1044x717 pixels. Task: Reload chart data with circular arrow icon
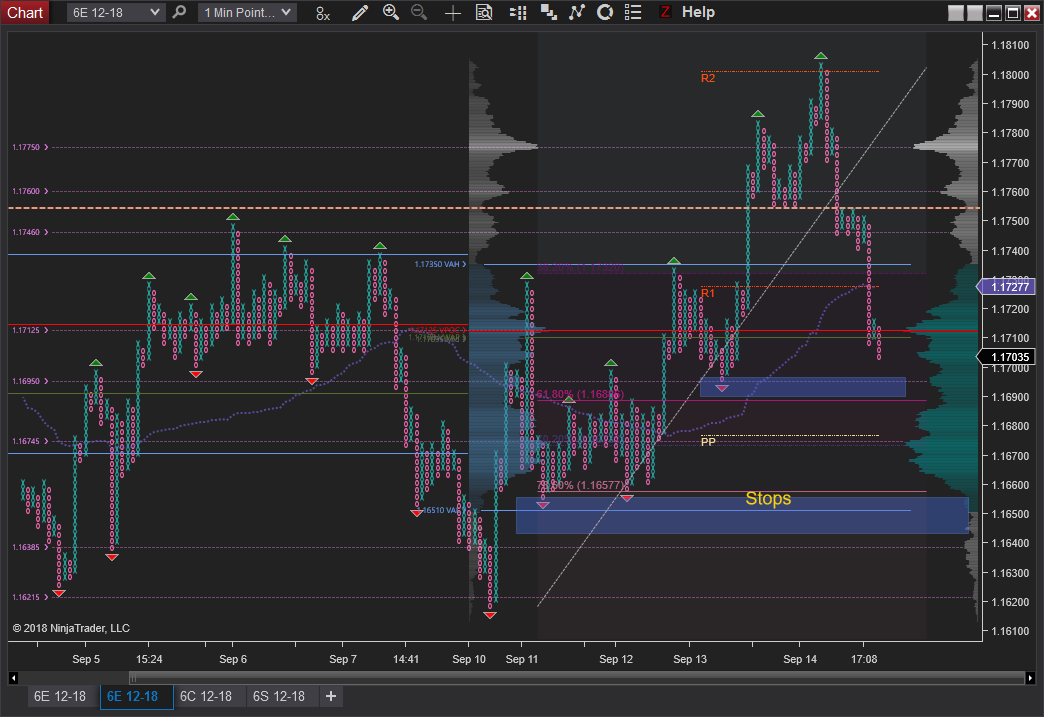605,12
